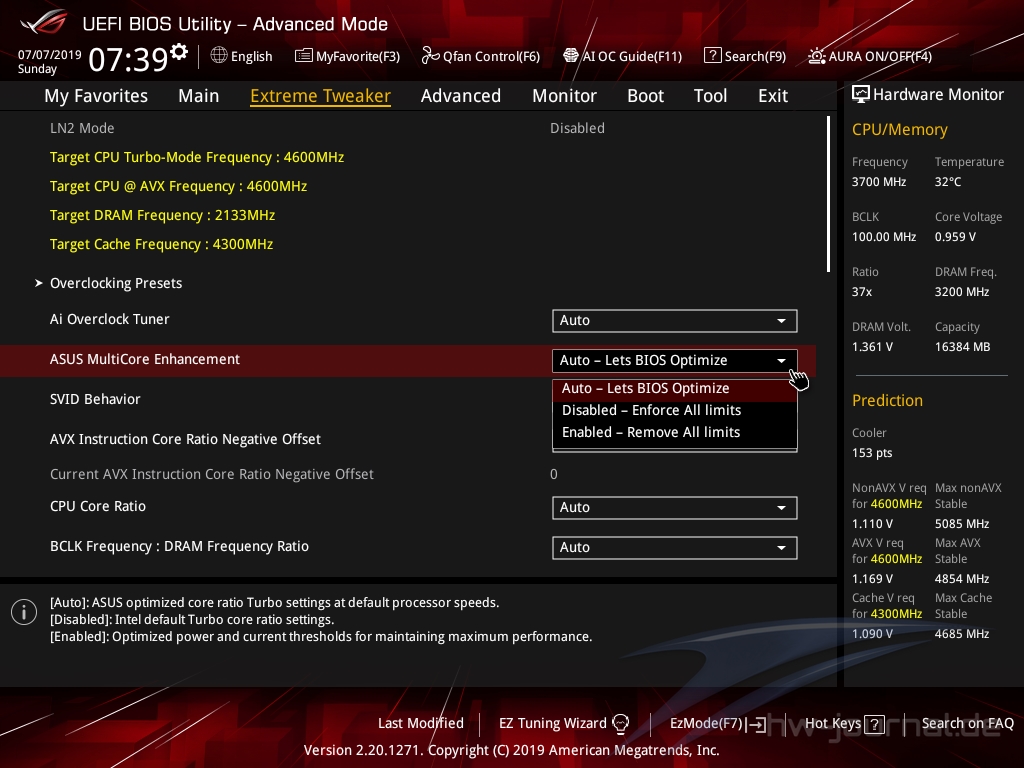The height and width of the screenshot is (768, 1024).
Task: Launch AI OC Guide brain icon
Action: click(x=571, y=56)
